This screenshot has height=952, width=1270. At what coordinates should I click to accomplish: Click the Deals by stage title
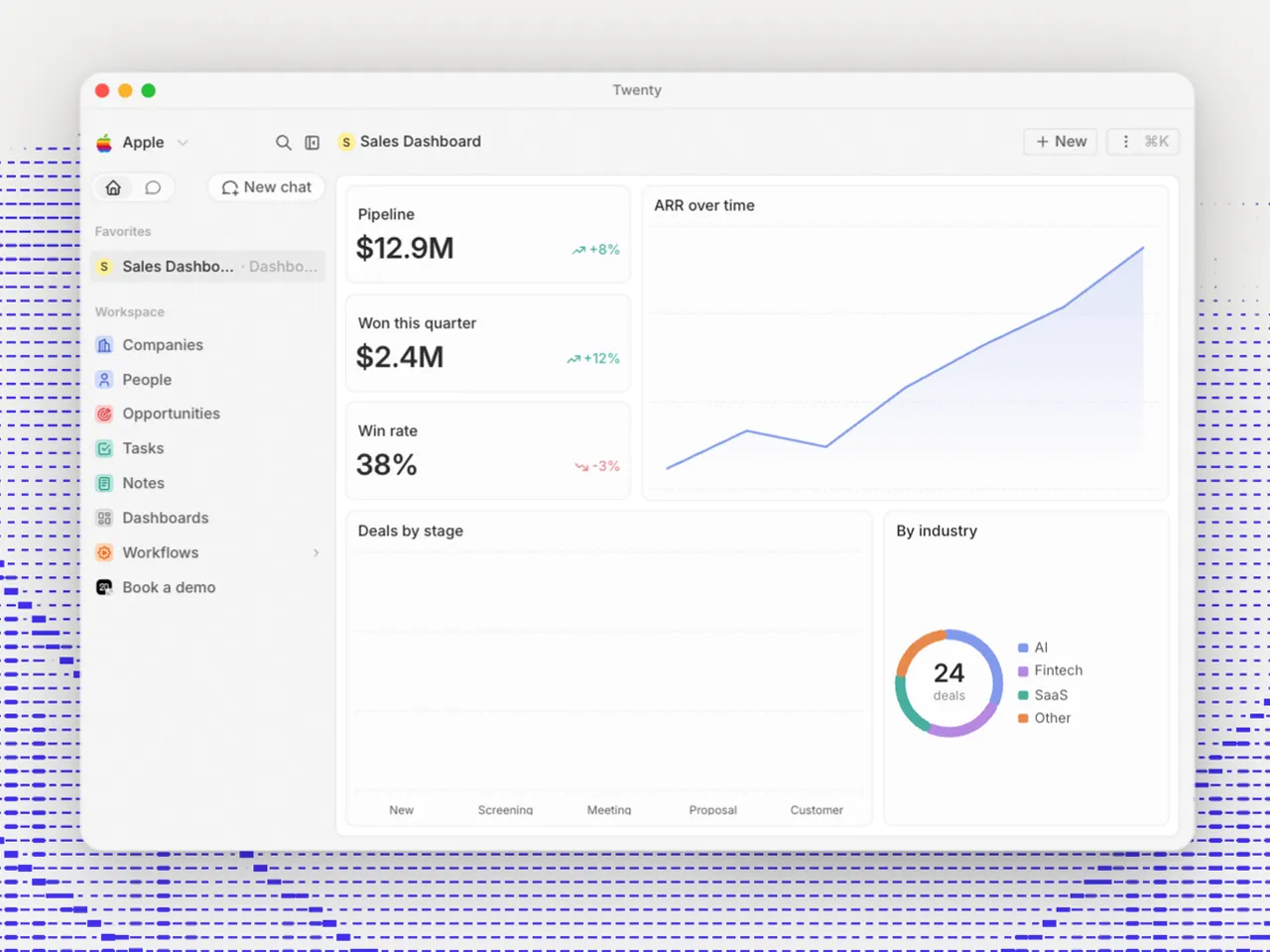coord(411,531)
